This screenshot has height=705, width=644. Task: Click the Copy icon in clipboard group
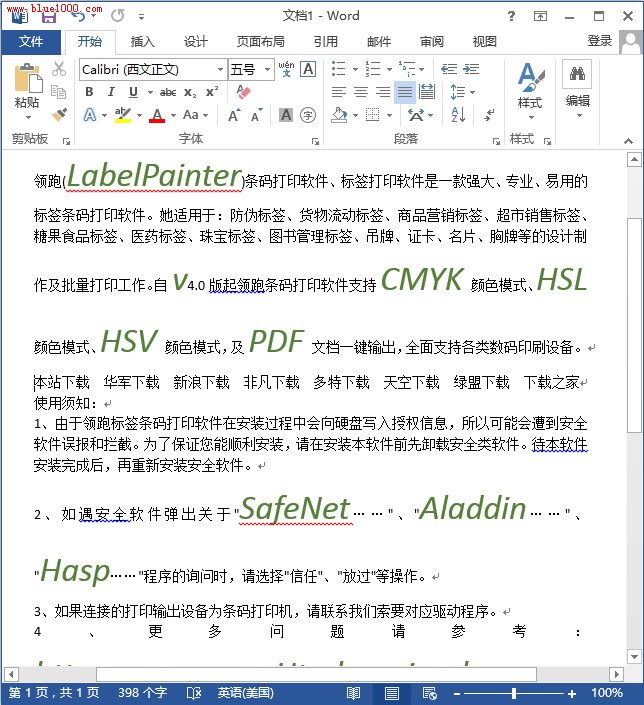[x=58, y=92]
